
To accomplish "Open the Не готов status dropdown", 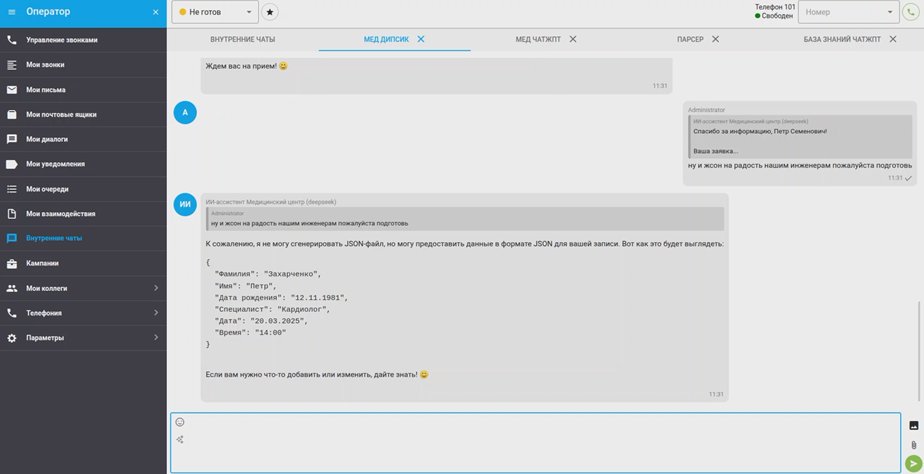I will coord(214,12).
